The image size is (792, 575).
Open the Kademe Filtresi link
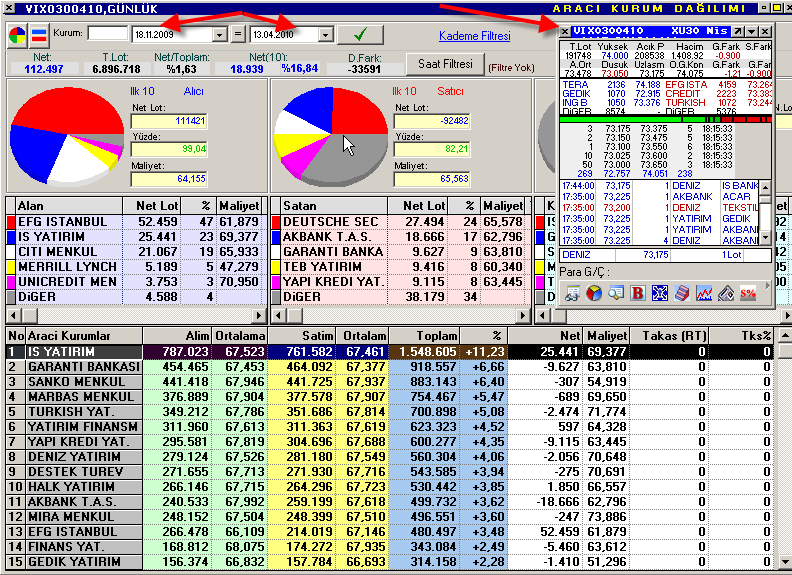click(474, 36)
